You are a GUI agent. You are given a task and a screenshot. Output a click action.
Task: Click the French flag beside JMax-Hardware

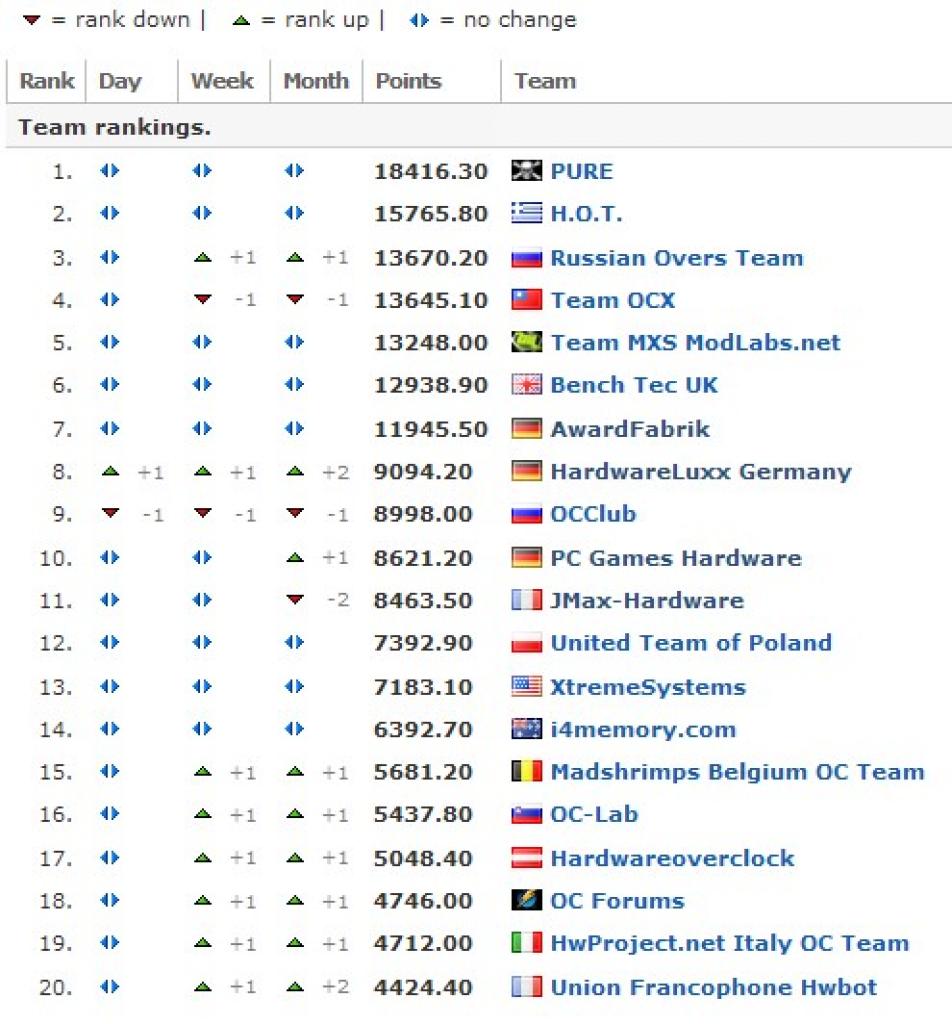tap(526, 600)
